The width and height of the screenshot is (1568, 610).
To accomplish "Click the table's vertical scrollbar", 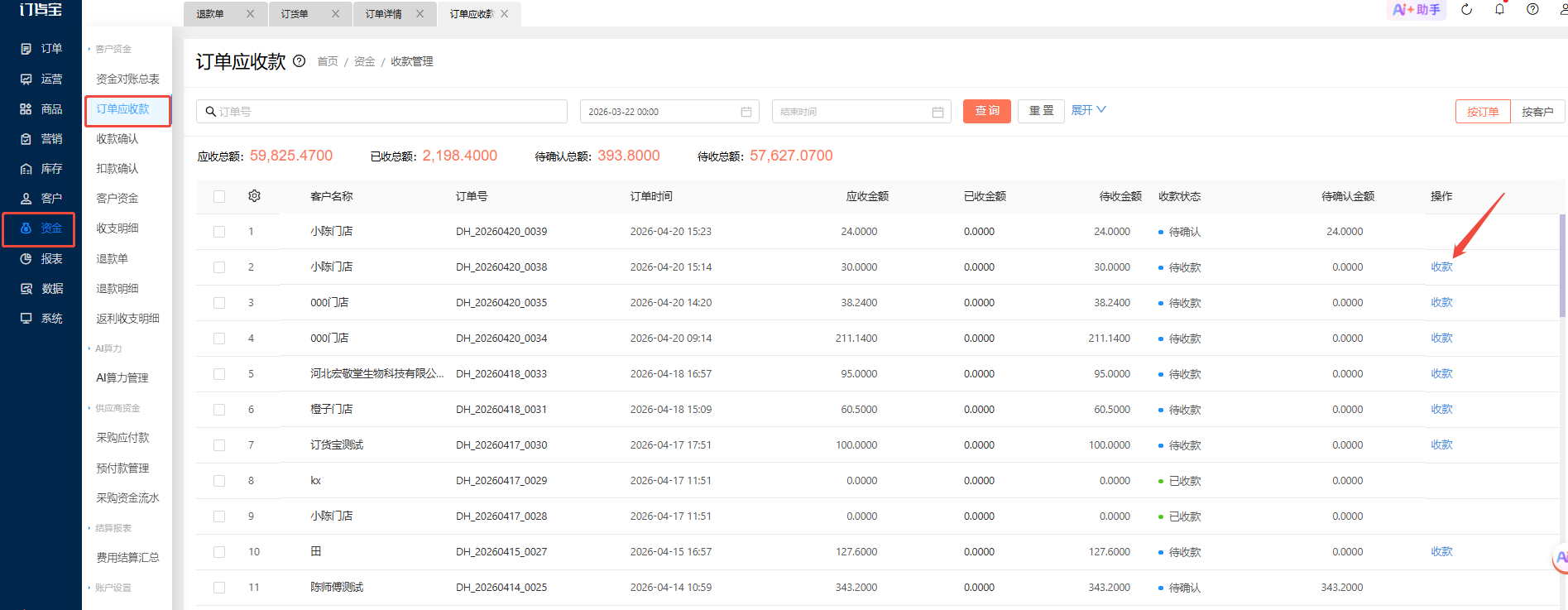I will [1562, 265].
